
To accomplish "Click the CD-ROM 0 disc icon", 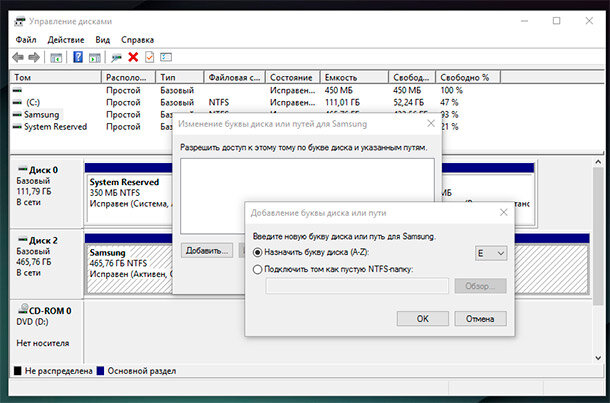I will pyautogui.click(x=23, y=309).
